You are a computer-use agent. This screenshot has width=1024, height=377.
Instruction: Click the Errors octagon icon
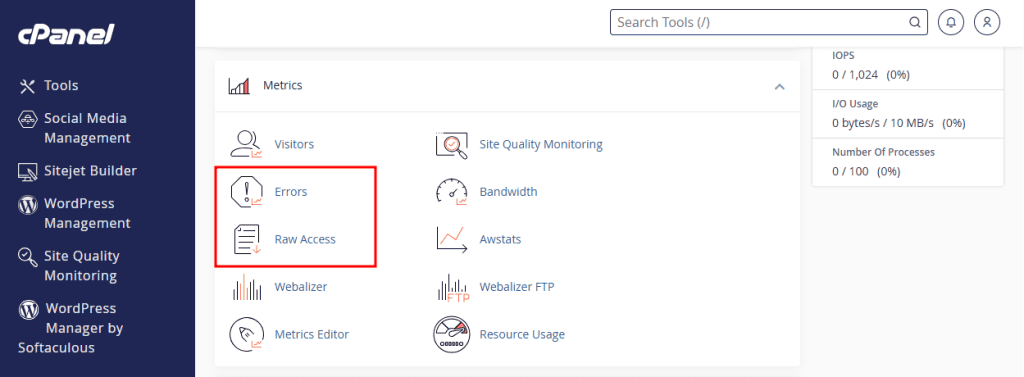(246, 192)
